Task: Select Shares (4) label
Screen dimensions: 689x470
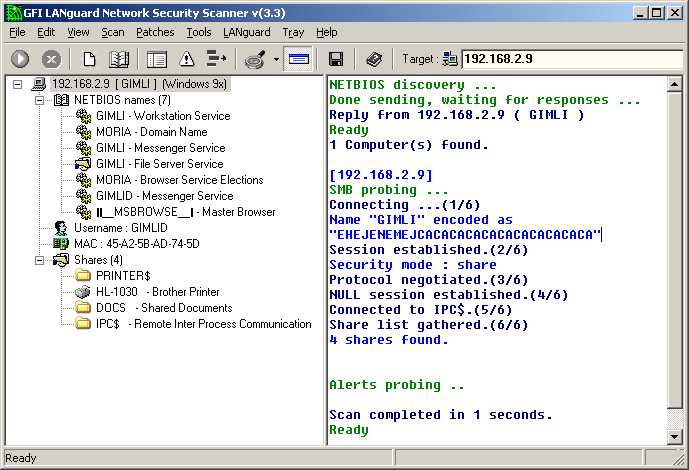Action: tap(98, 260)
